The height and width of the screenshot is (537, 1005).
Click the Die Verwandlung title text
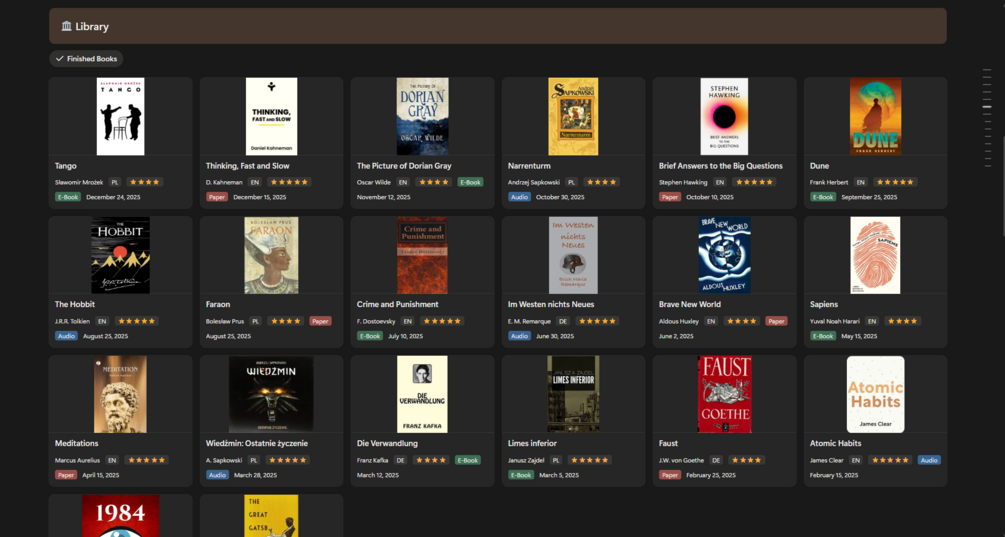click(387, 443)
